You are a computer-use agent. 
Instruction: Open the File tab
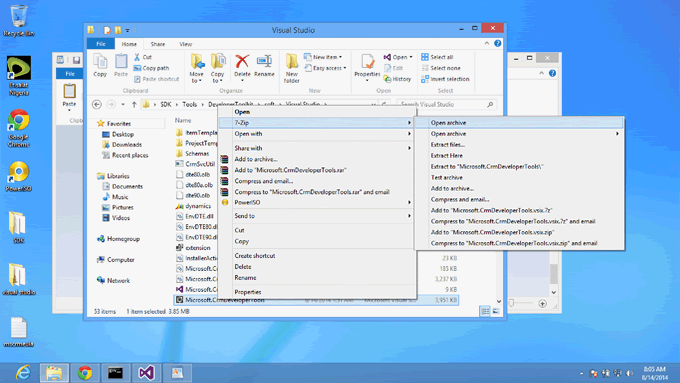(101, 44)
